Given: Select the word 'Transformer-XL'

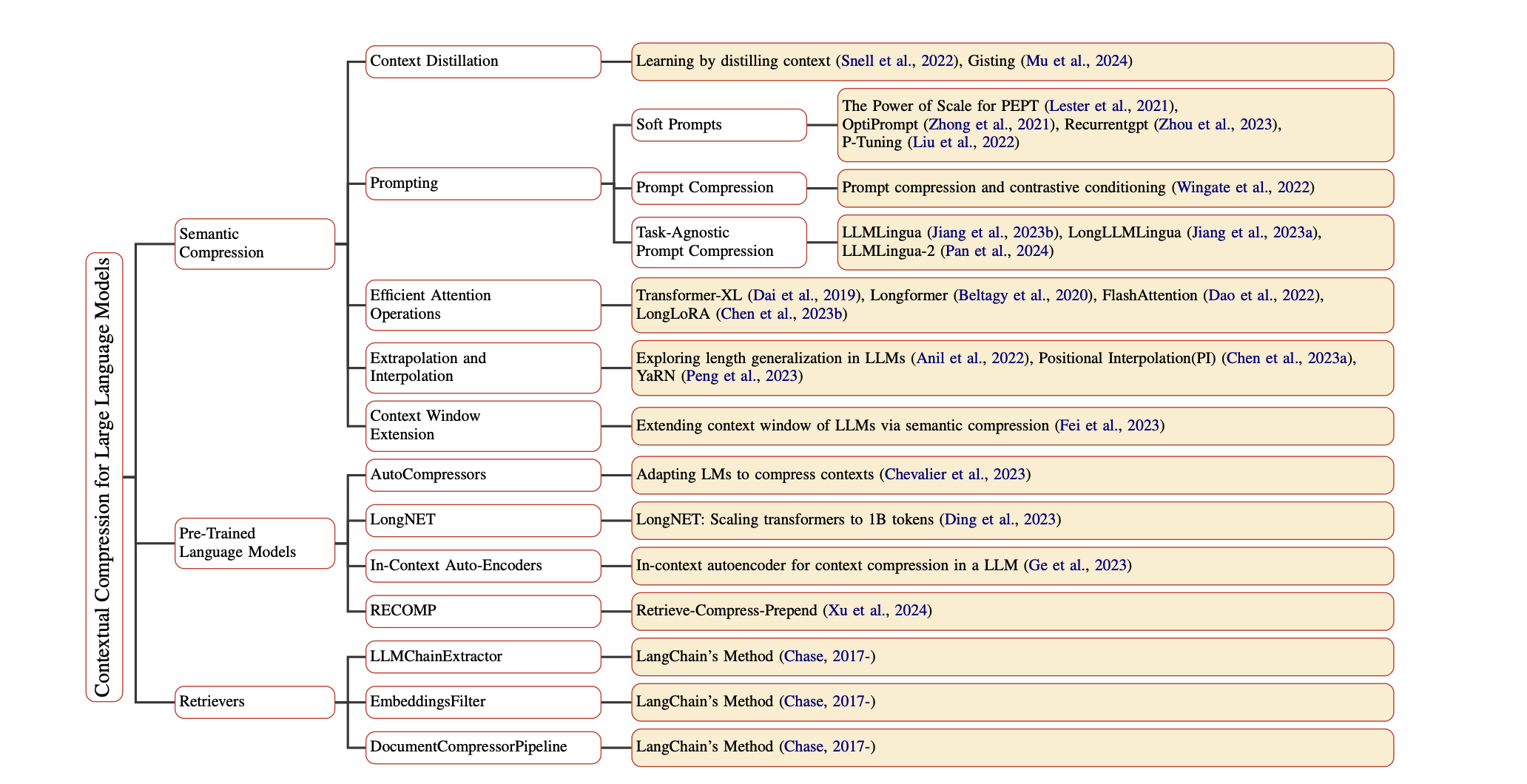Looking at the screenshot, I should [x=690, y=296].
